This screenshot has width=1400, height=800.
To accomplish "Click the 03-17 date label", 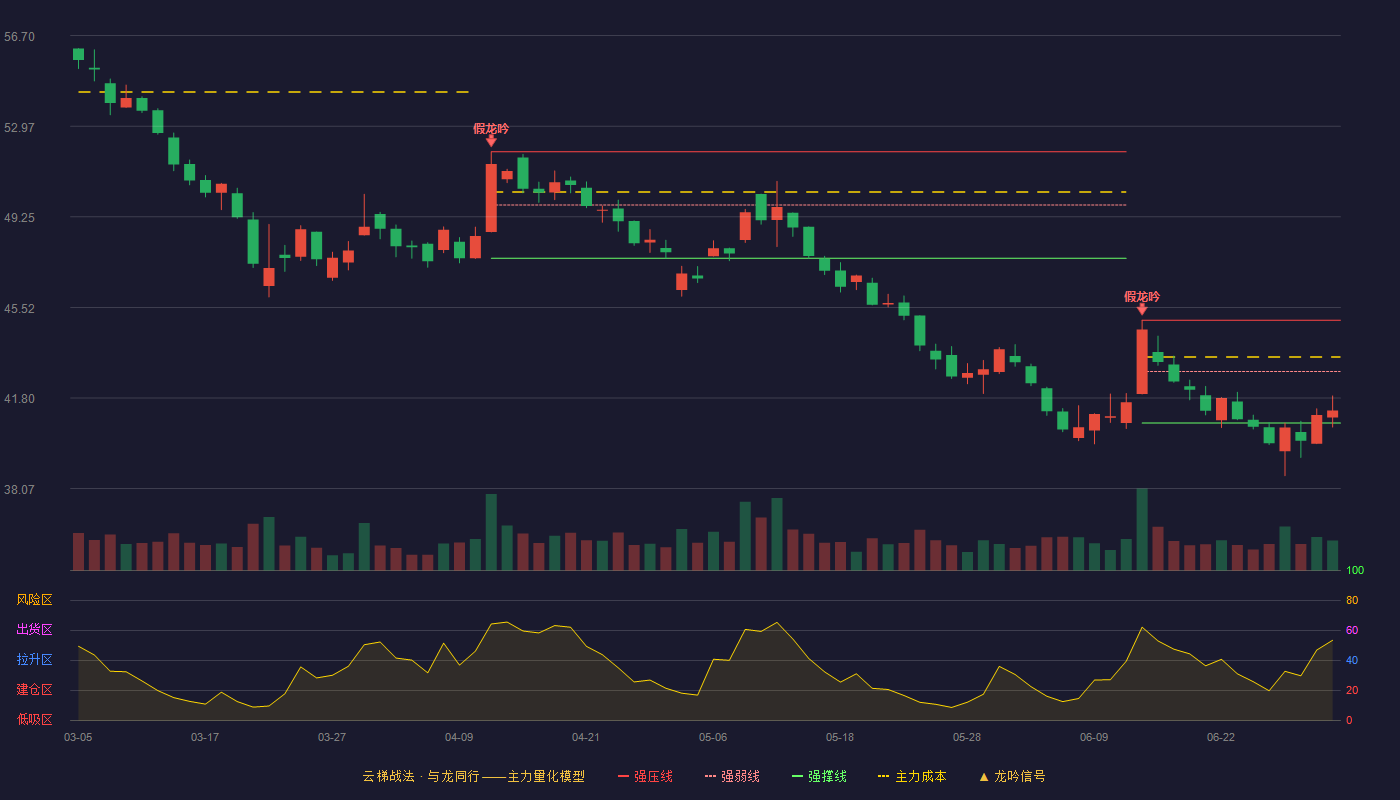I will coord(205,737).
